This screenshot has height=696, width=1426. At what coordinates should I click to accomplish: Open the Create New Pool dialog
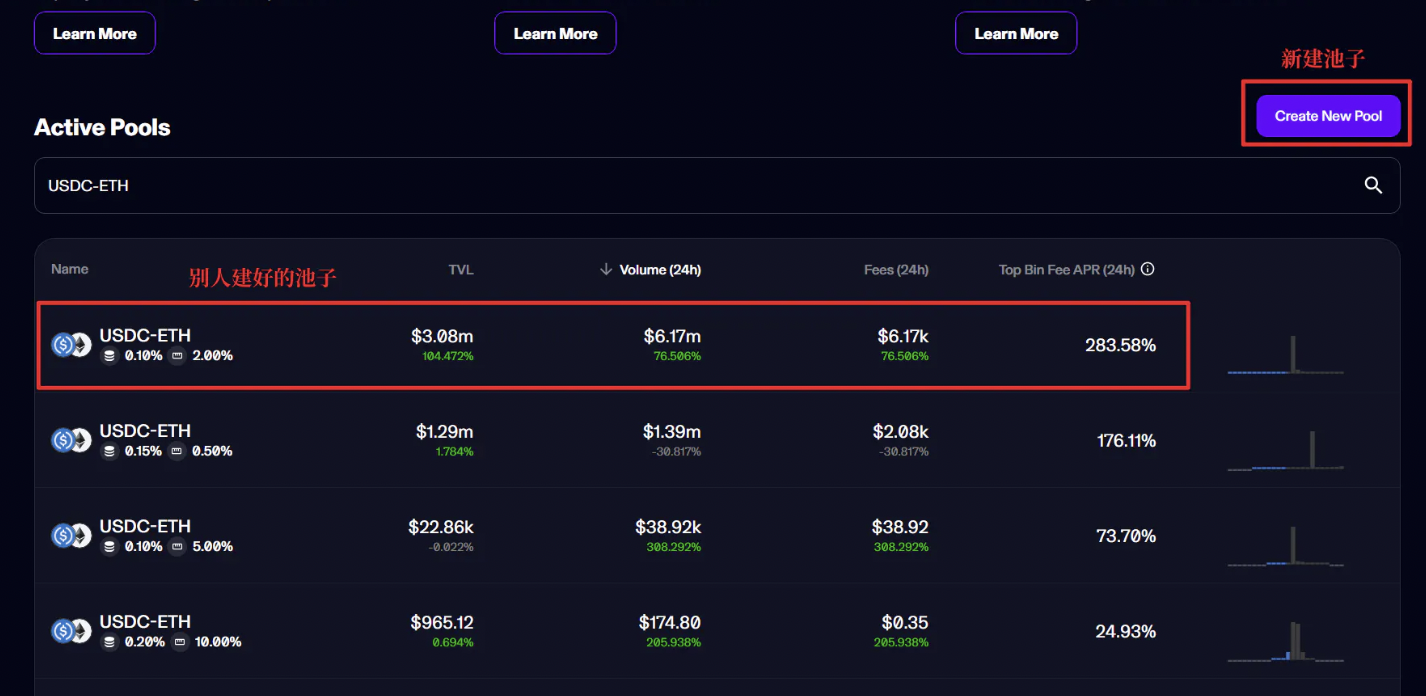pos(1328,116)
